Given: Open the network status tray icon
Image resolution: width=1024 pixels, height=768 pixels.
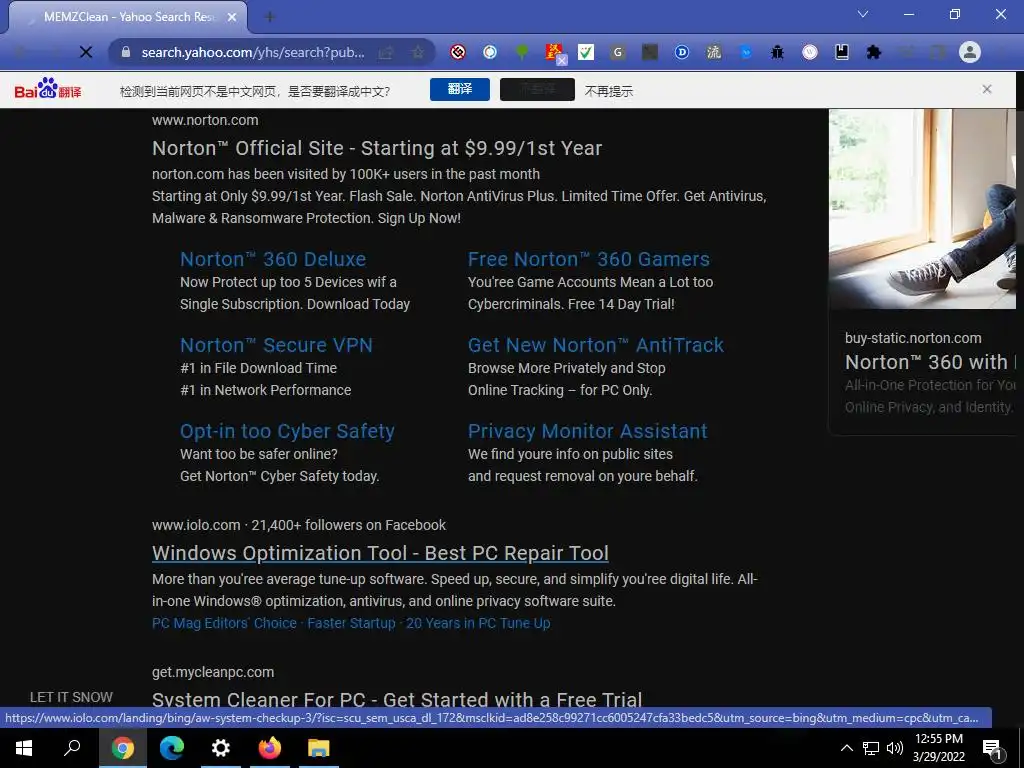Looking at the screenshot, I should 871,748.
